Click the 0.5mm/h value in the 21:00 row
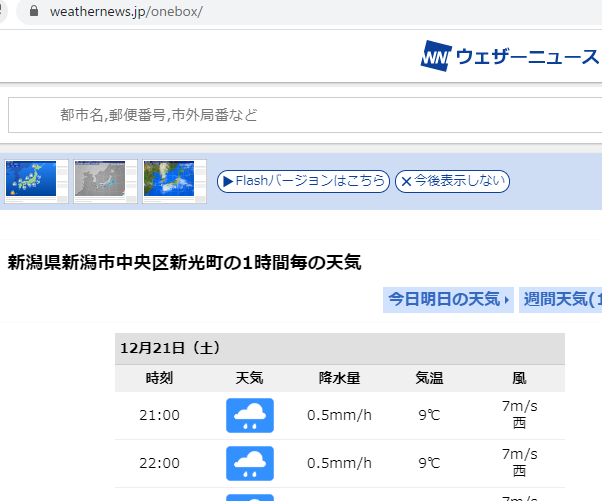602x501 pixels. pyautogui.click(x=339, y=415)
